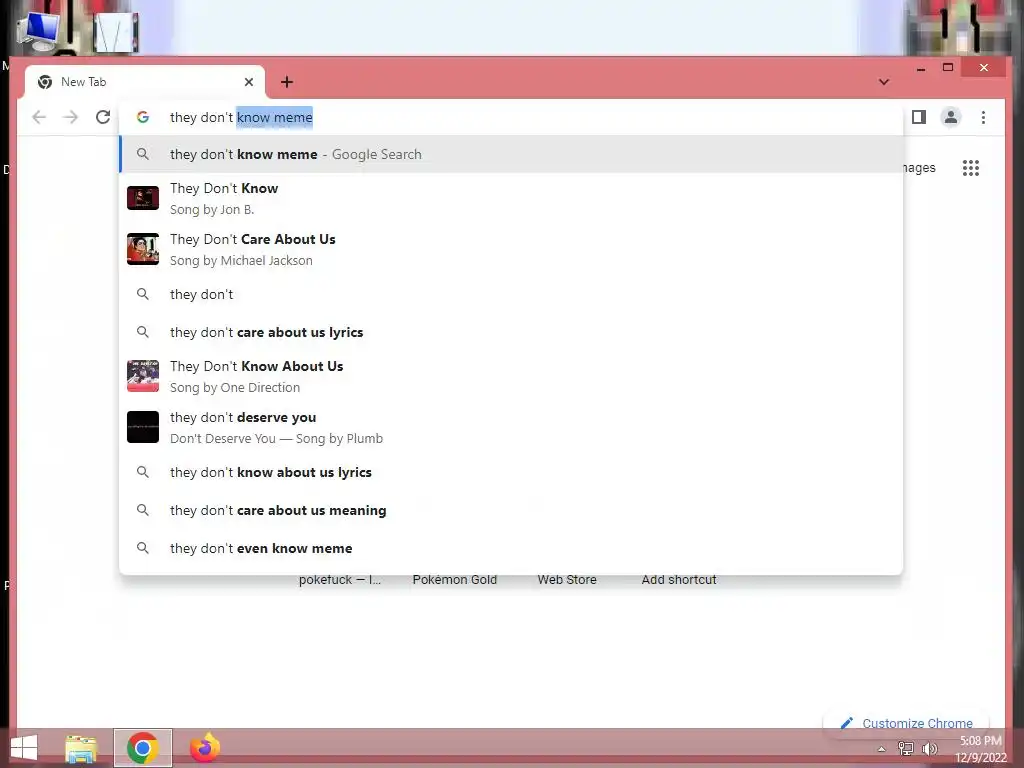Click the Michael Jackson song thumbnail
Image resolution: width=1024 pixels, height=768 pixels.
pyautogui.click(x=143, y=249)
